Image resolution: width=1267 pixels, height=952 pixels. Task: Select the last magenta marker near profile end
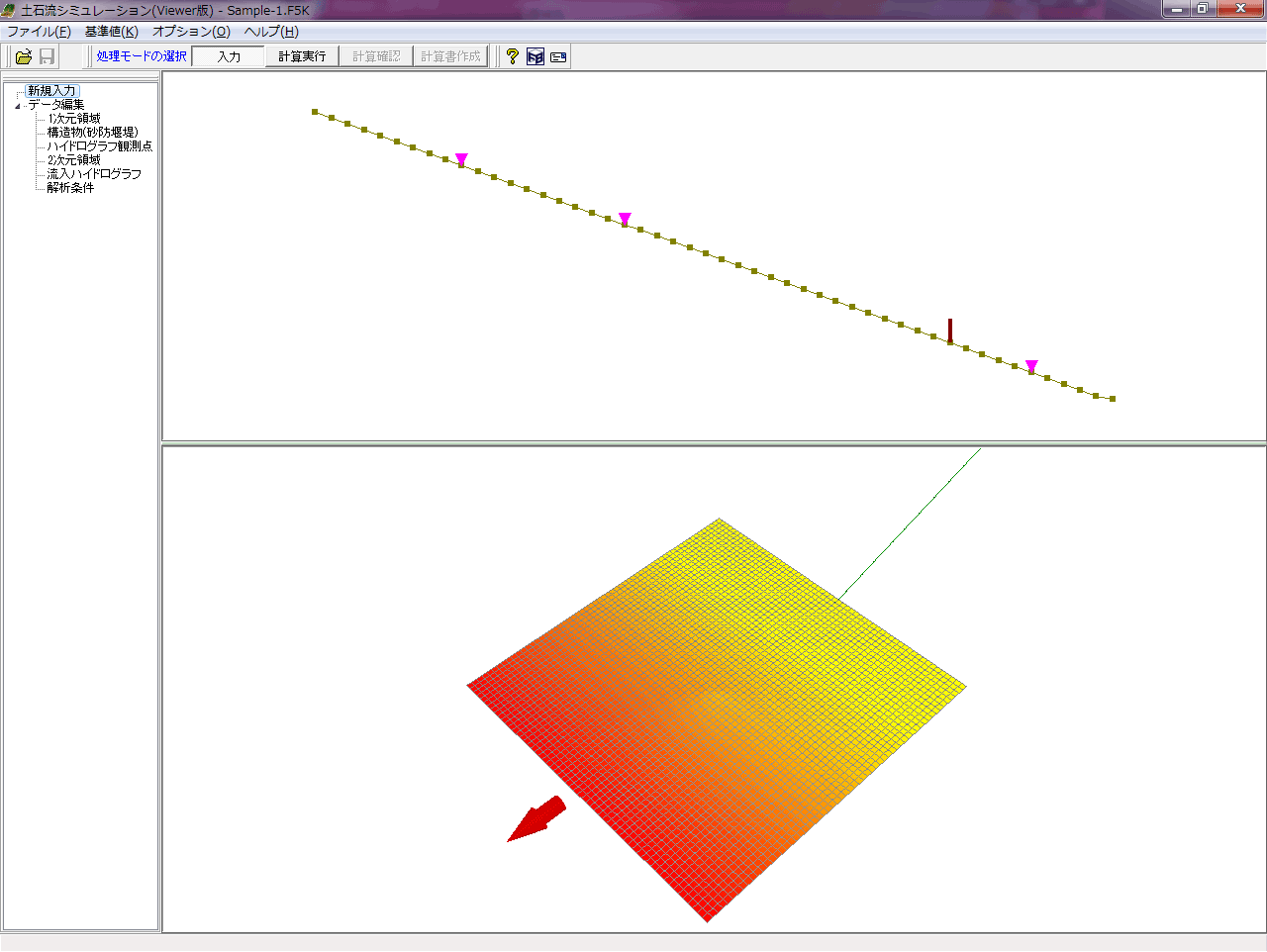pyautogui.click(x=1031, y=366)
